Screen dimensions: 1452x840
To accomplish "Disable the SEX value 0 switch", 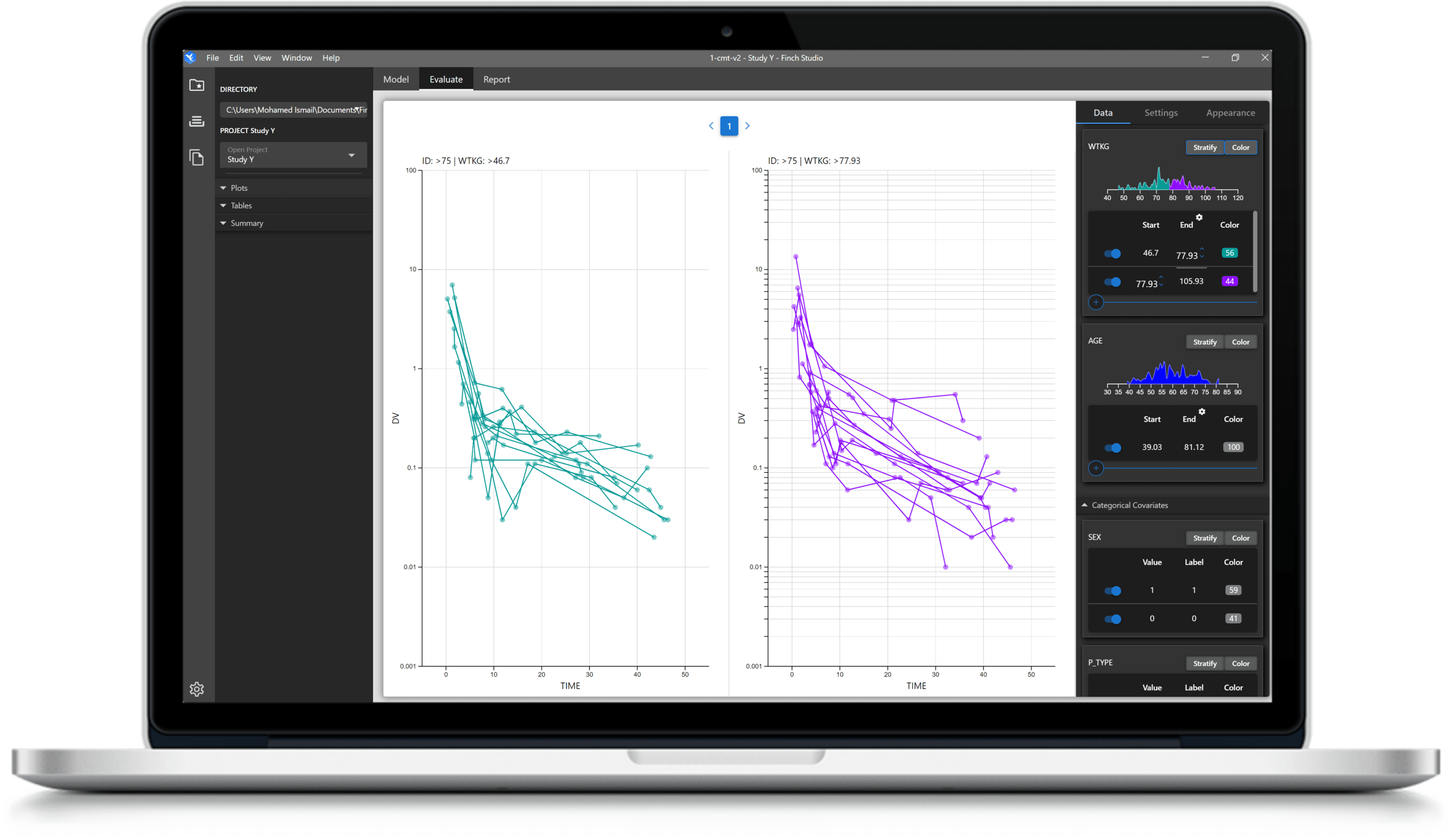I will [1112, 619].
